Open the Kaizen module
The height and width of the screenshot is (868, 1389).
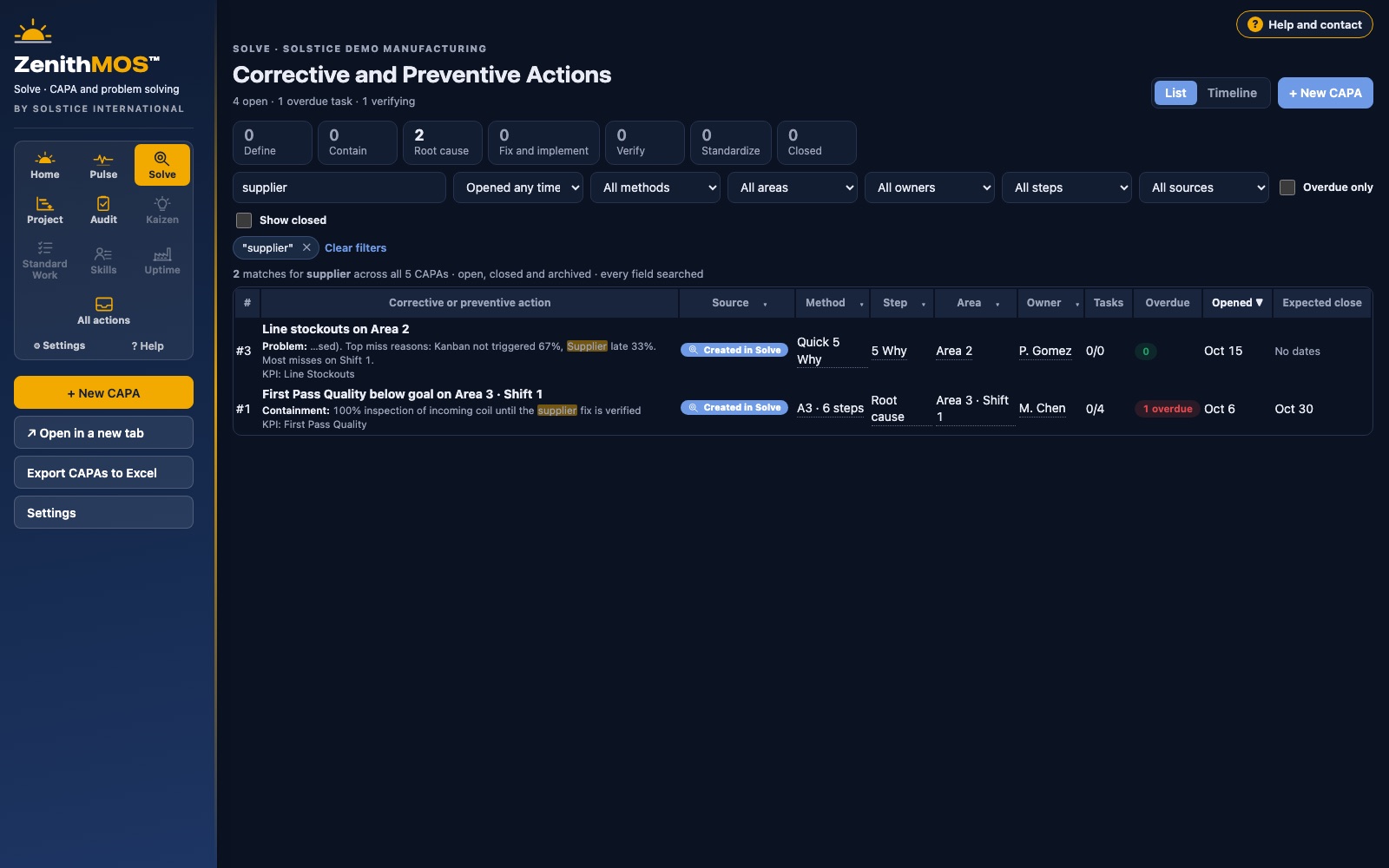click(x=162, y=210)
